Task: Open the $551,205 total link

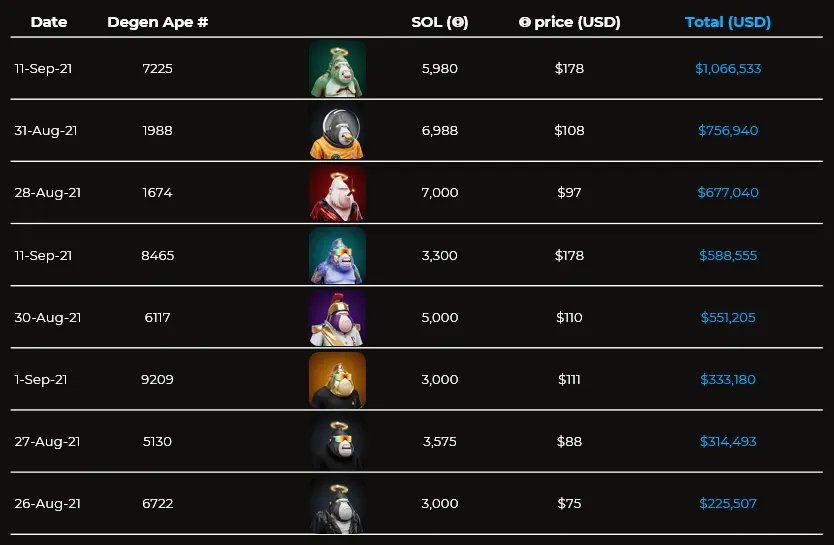Action: (728, 318)
